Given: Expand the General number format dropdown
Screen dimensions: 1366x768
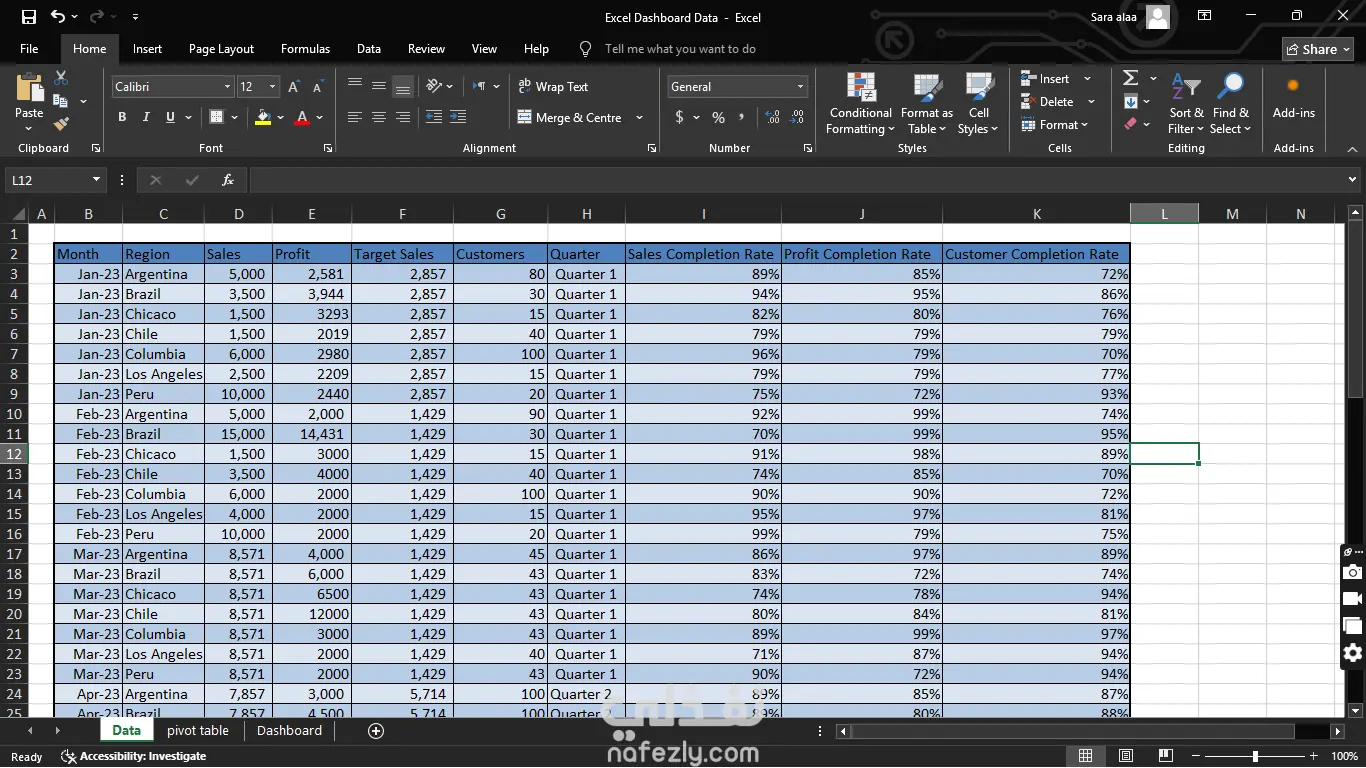Looking at the screenshot, I should 800,87.
